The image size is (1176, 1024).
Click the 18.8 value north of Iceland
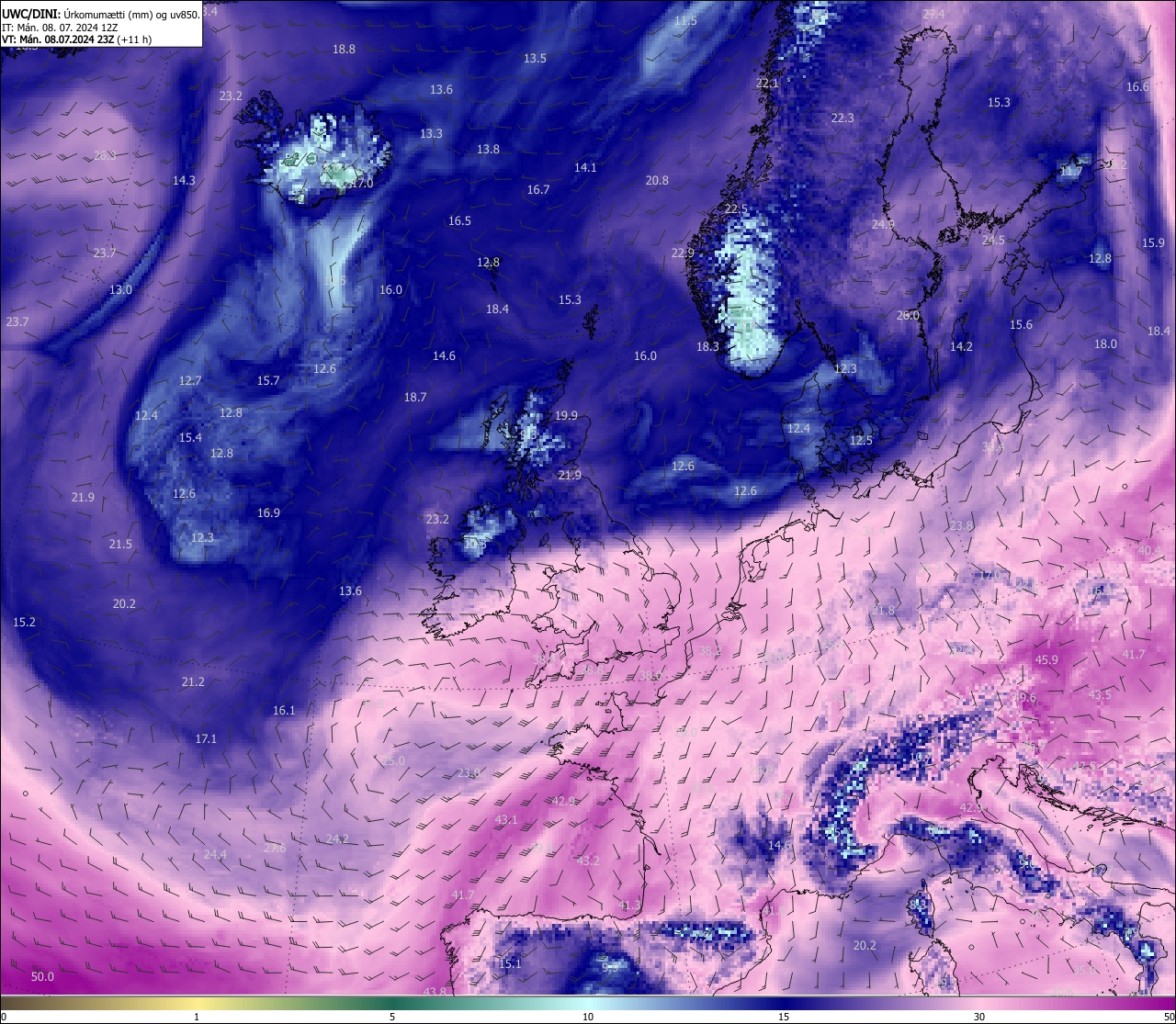[x=344, y=49]
